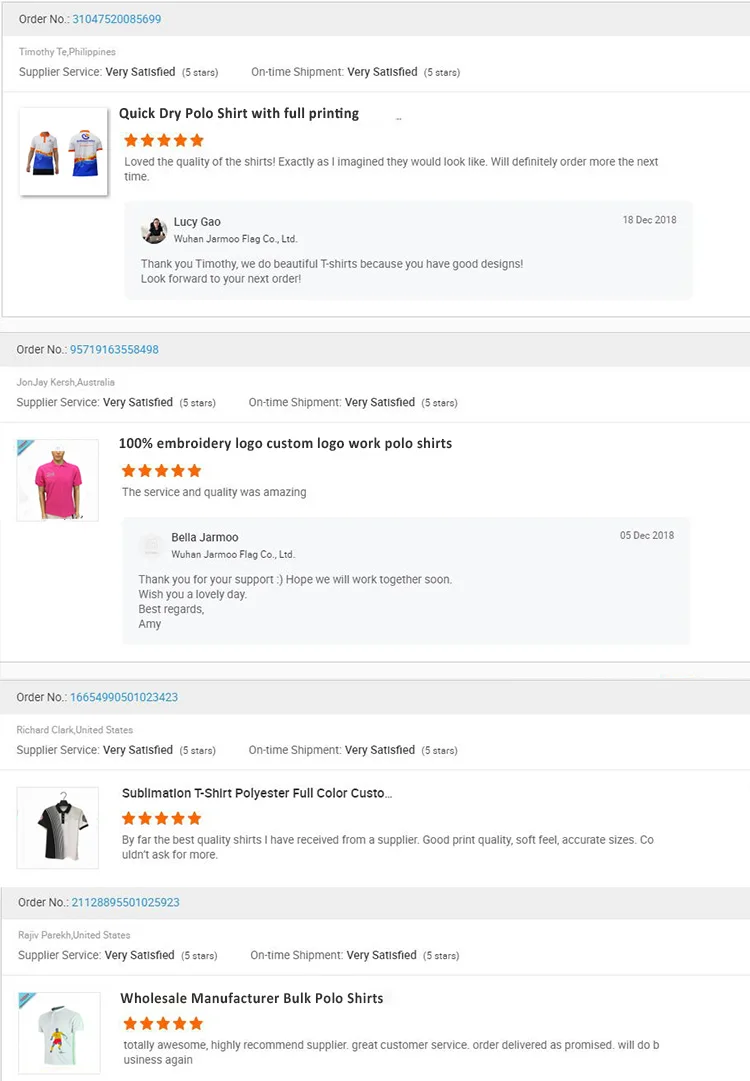
Task: Click Lucy Gao's profile avatar
Action: point(154,230)
